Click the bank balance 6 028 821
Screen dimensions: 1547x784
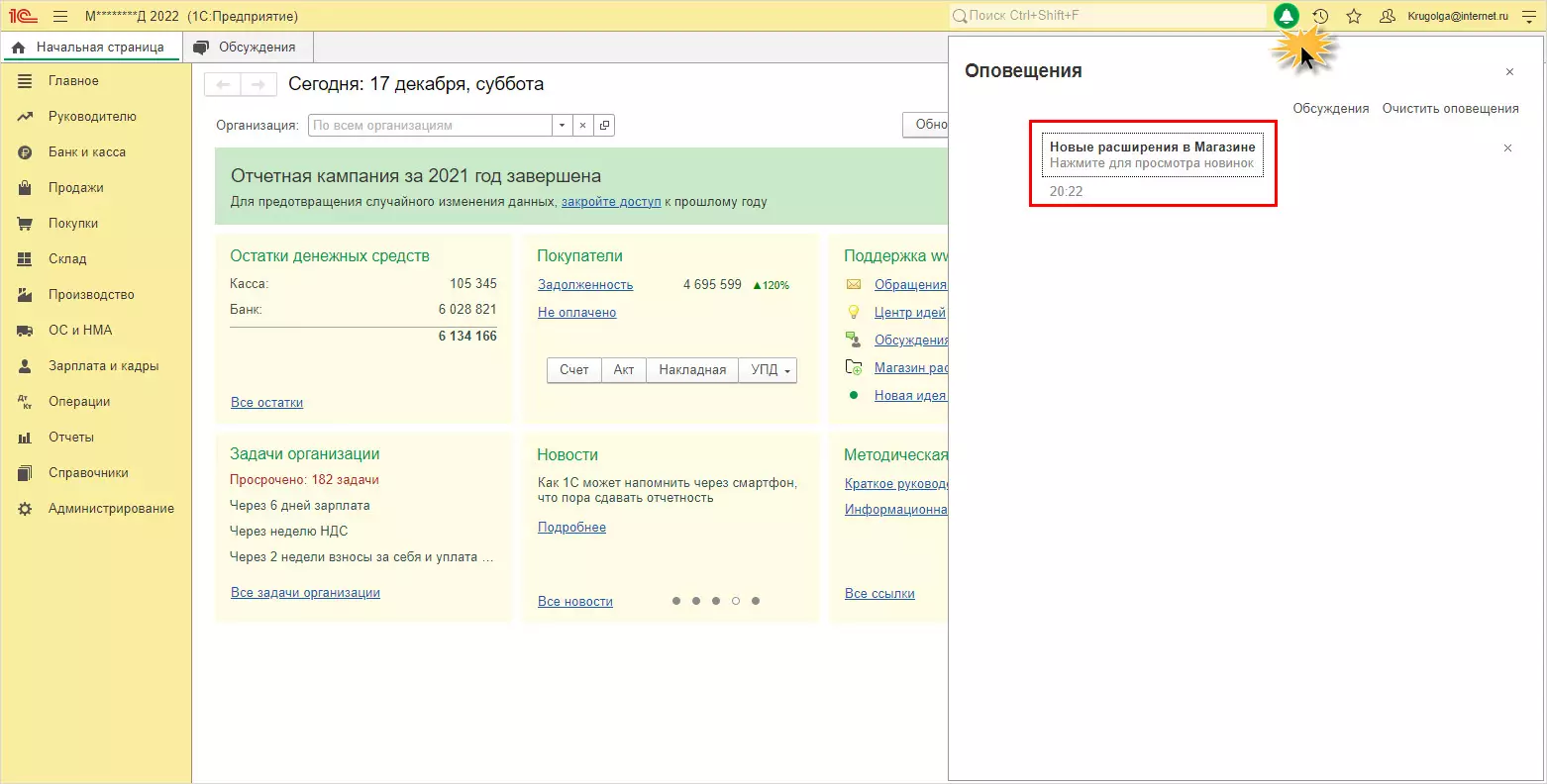pyautogui.click(x=467, y=310)
